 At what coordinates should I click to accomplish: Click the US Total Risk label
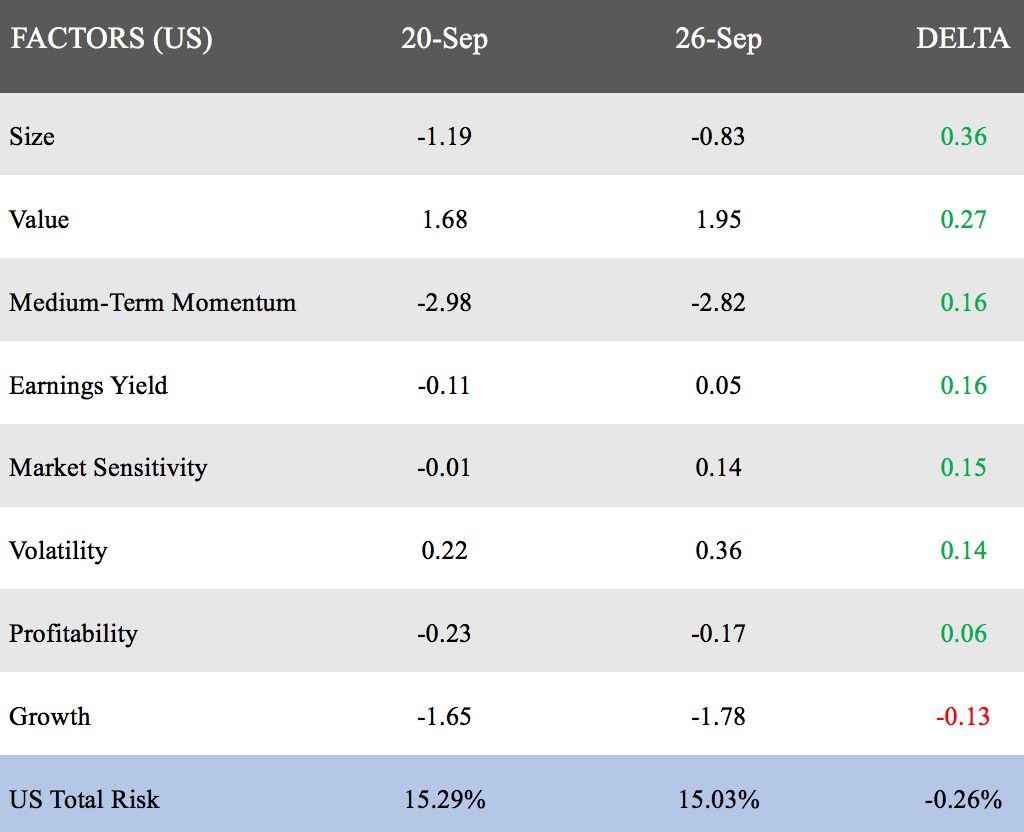84,799
